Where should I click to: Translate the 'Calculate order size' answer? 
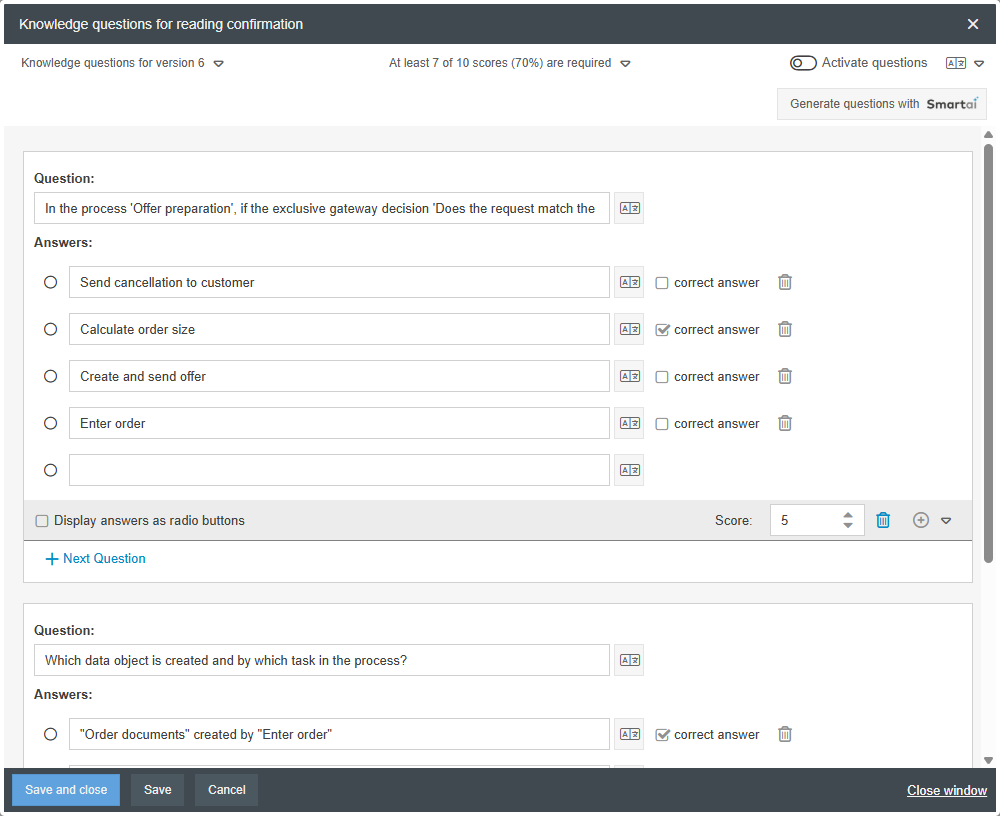[x=629, y=329]
